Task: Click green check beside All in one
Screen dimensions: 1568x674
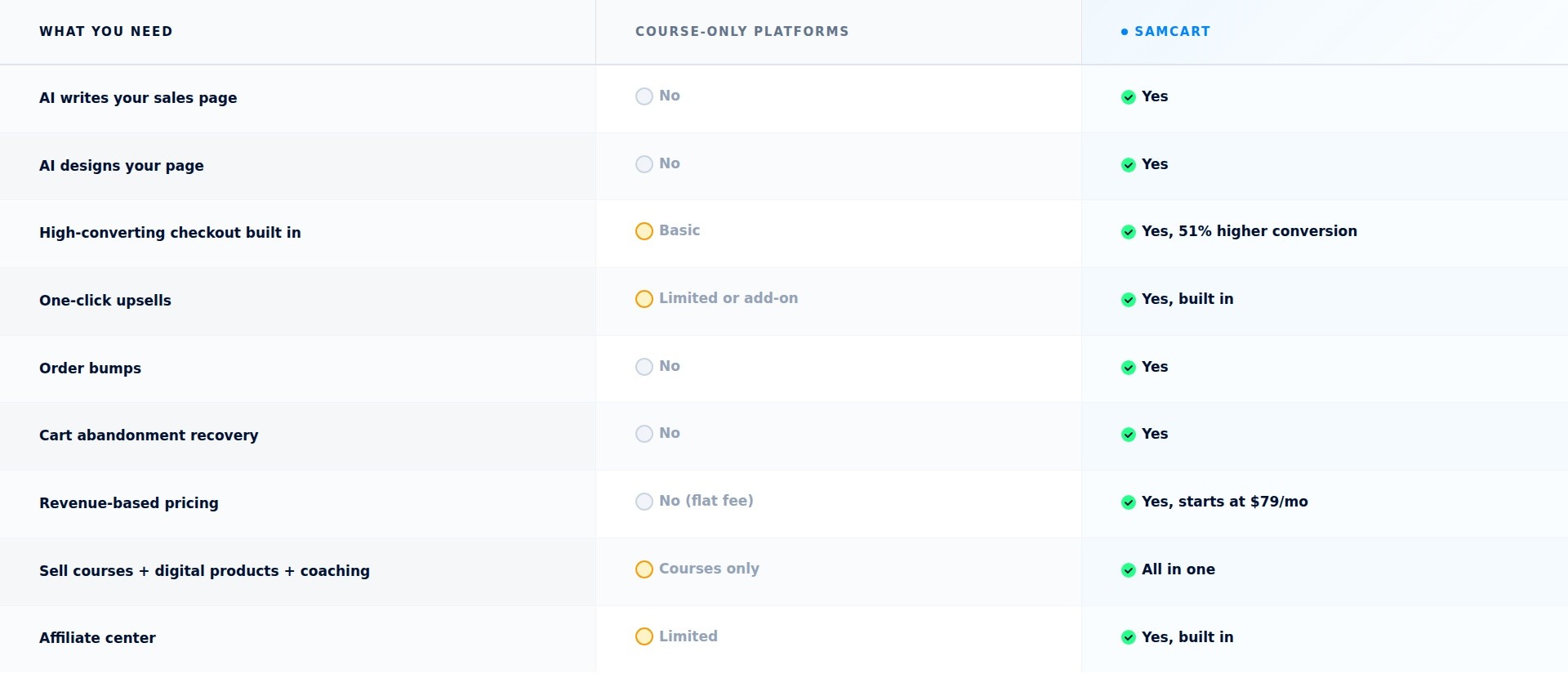Action: tap(1129, 570)
